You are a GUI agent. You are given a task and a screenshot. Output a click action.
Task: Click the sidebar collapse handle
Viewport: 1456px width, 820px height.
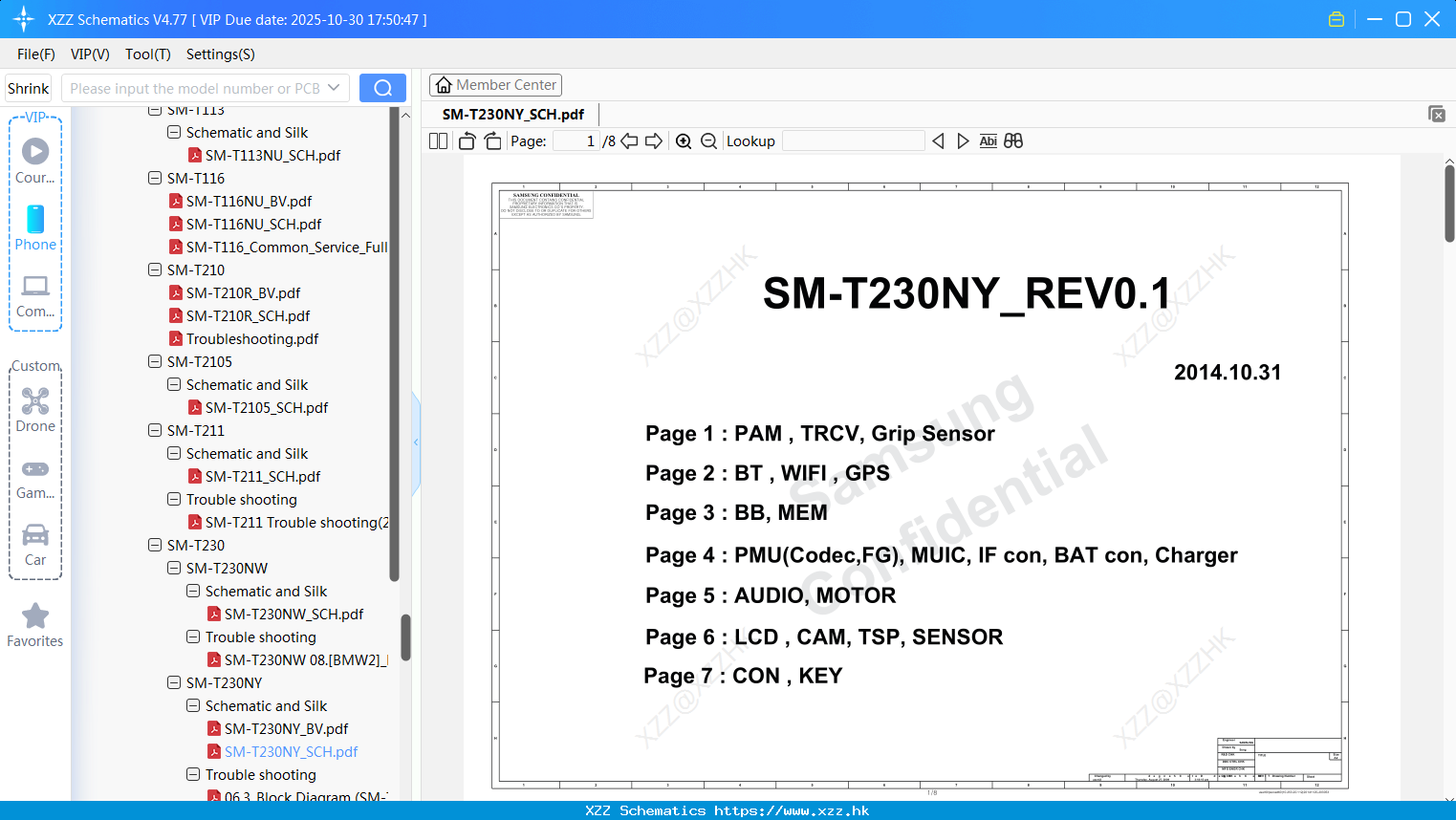(x=416, y=442)
